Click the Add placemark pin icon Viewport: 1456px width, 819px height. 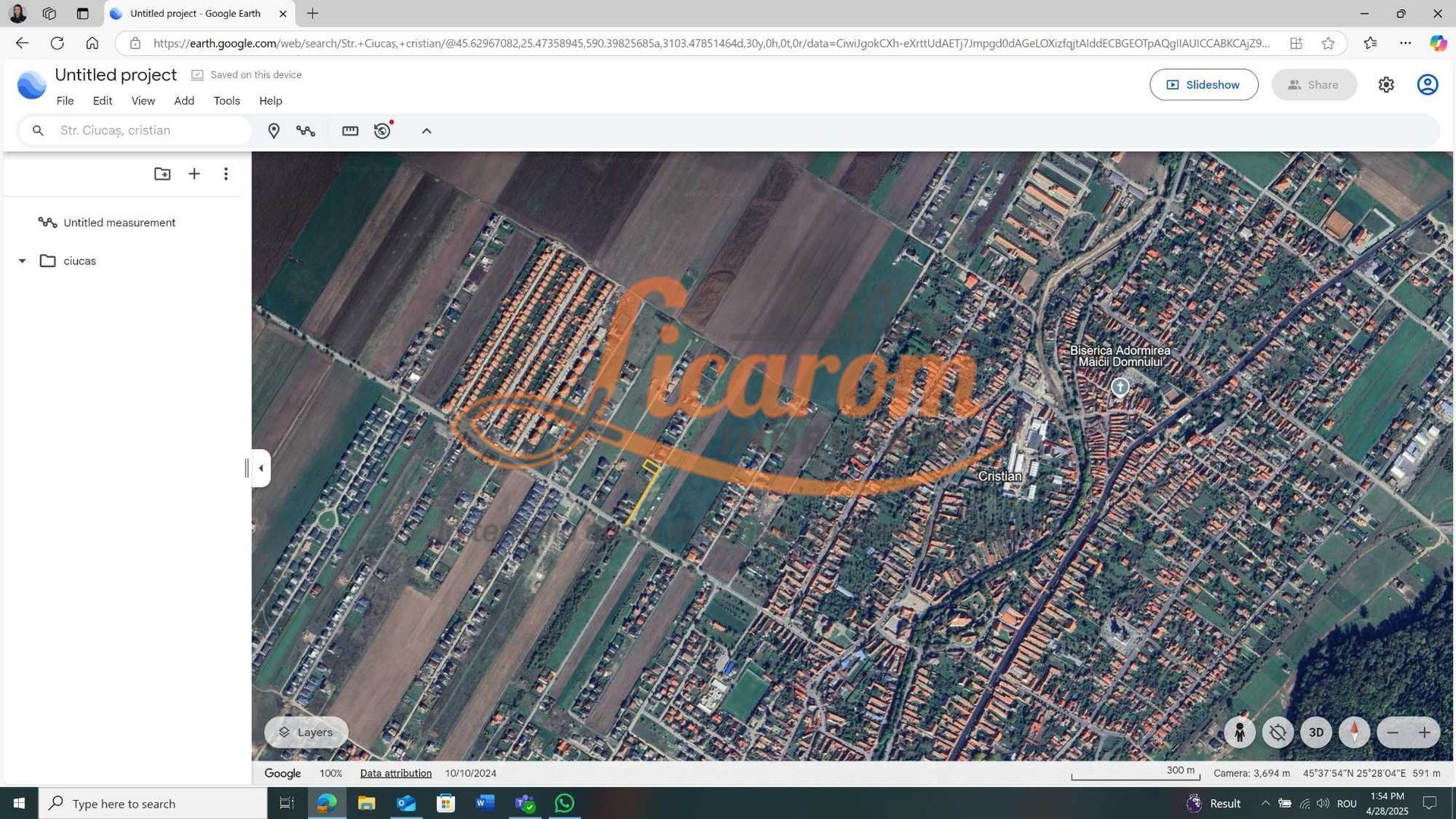pyautogui.click(x=274, y=131)
